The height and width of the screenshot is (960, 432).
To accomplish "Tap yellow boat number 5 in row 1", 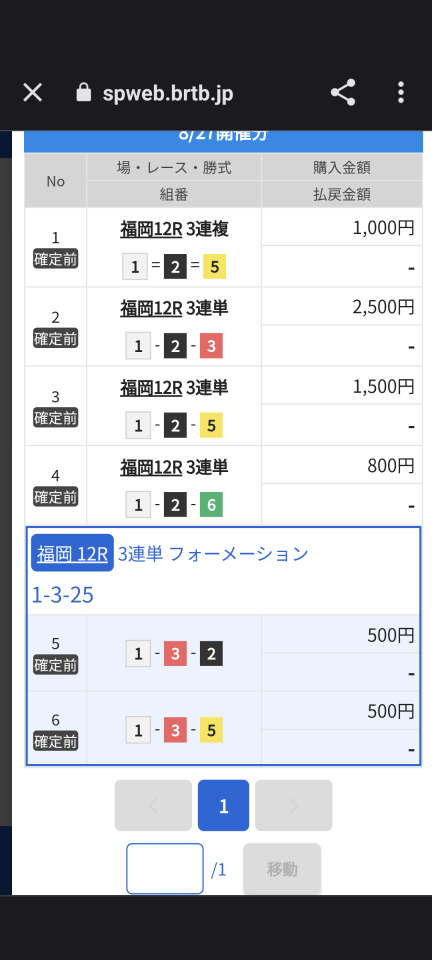I will point(214,267).
